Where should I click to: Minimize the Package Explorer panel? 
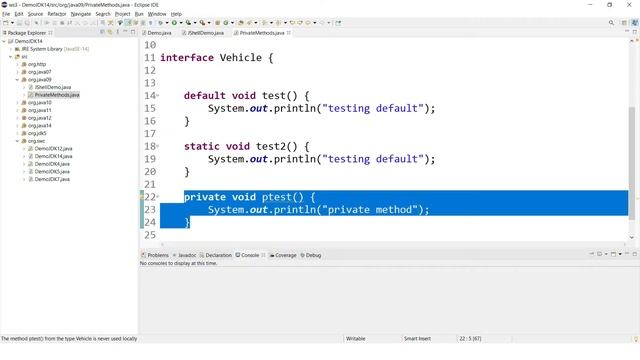tap(125, 32)
